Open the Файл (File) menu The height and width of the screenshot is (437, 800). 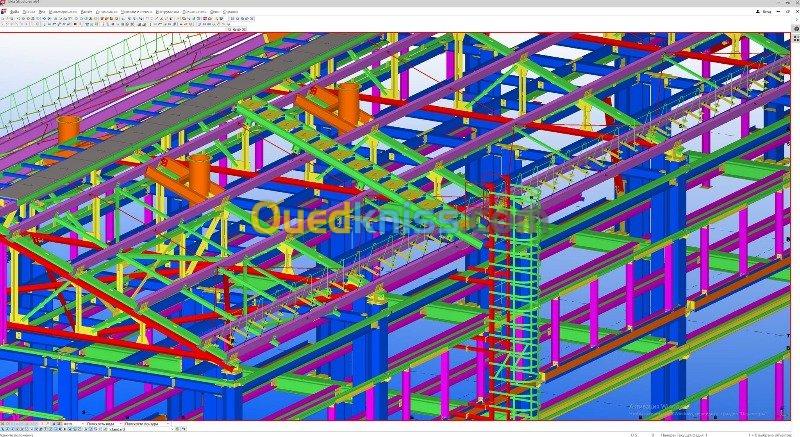(14, 12)
